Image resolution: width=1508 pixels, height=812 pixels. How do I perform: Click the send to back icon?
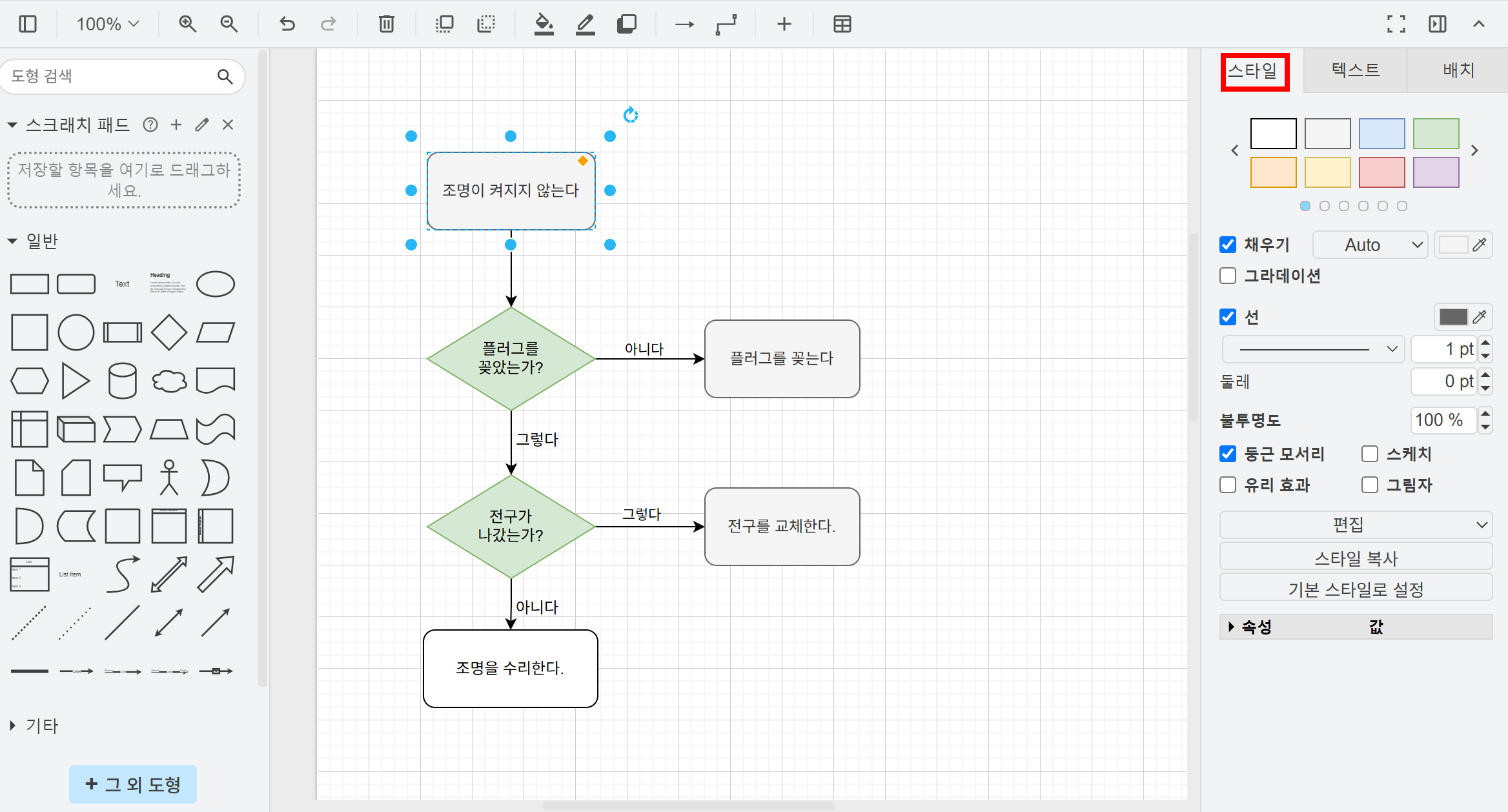(485, 24)
